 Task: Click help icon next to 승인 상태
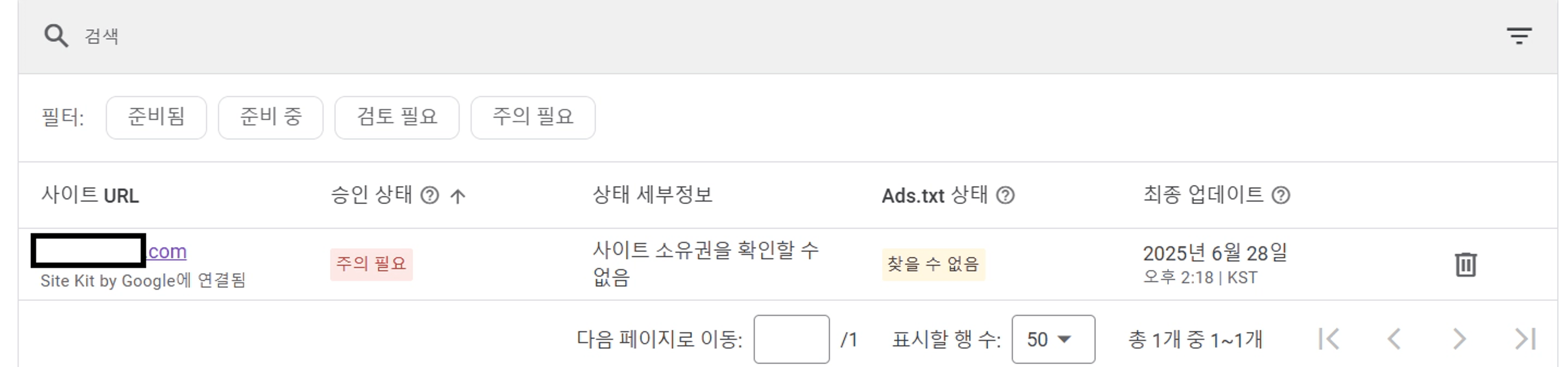pos(430,196)
